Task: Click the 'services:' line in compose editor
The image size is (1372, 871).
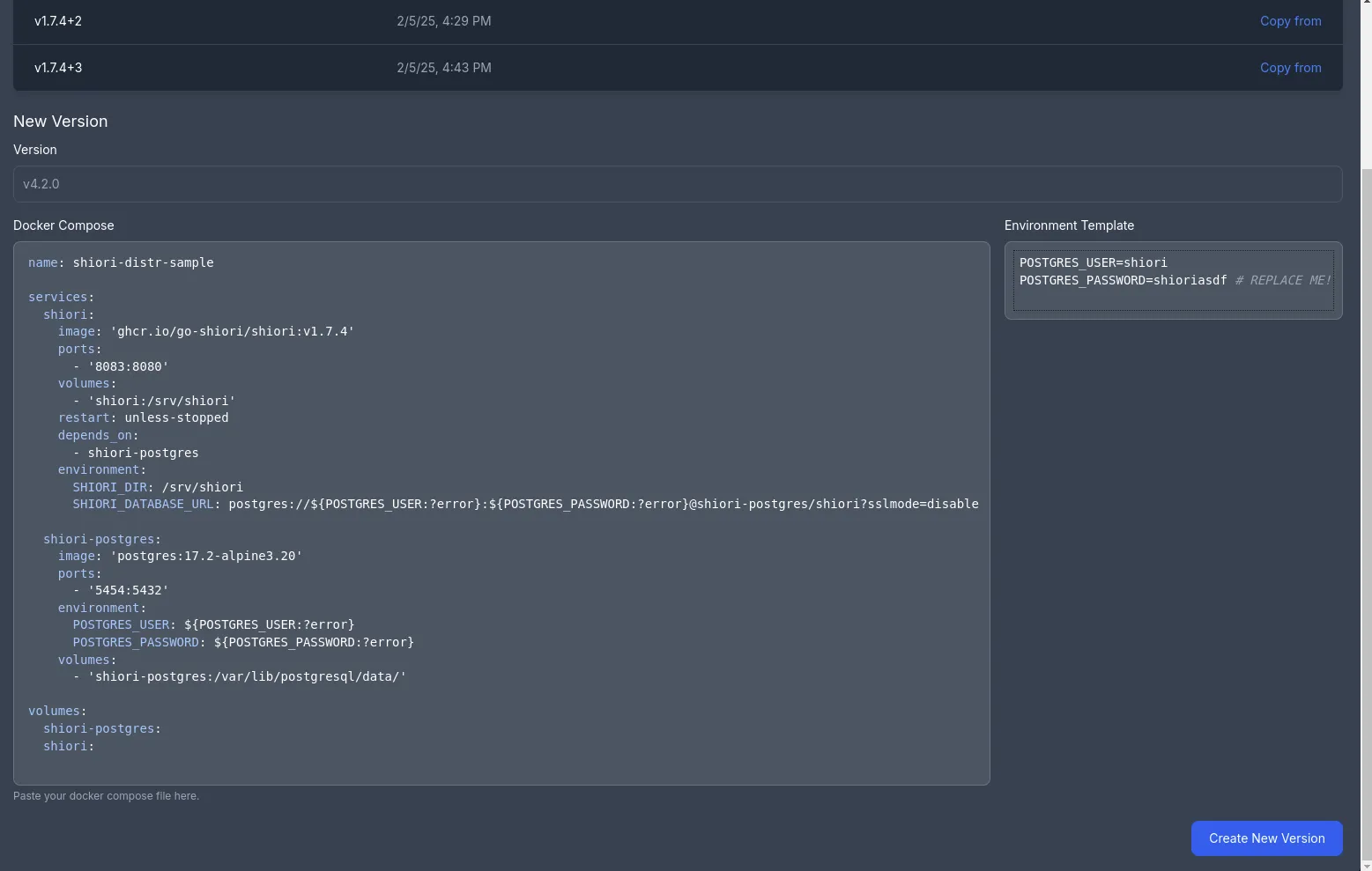Action: coord(61,297)
